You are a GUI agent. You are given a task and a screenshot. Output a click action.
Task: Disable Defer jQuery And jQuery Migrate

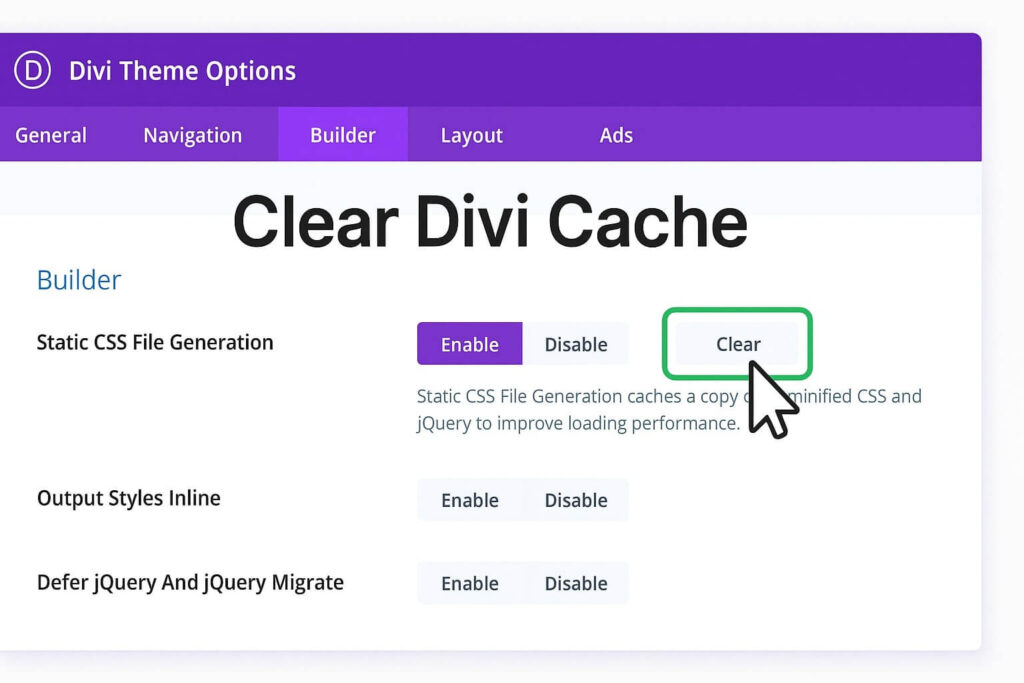click(577, 583)
